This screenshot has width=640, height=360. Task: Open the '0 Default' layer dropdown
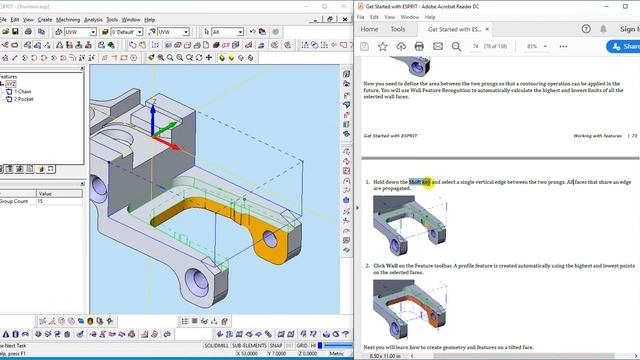pyautogui.click(x=139, y=32)
